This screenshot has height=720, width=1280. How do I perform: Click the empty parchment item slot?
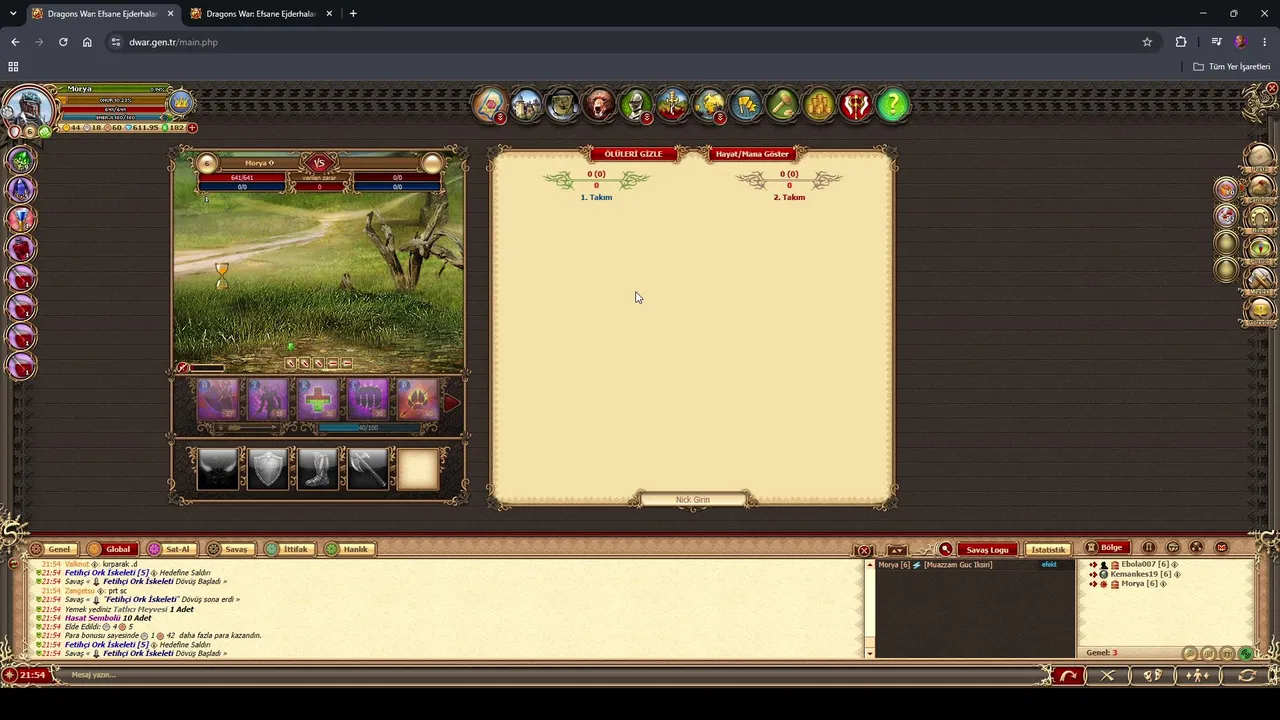pyautogui.click(x=418, y=469)
